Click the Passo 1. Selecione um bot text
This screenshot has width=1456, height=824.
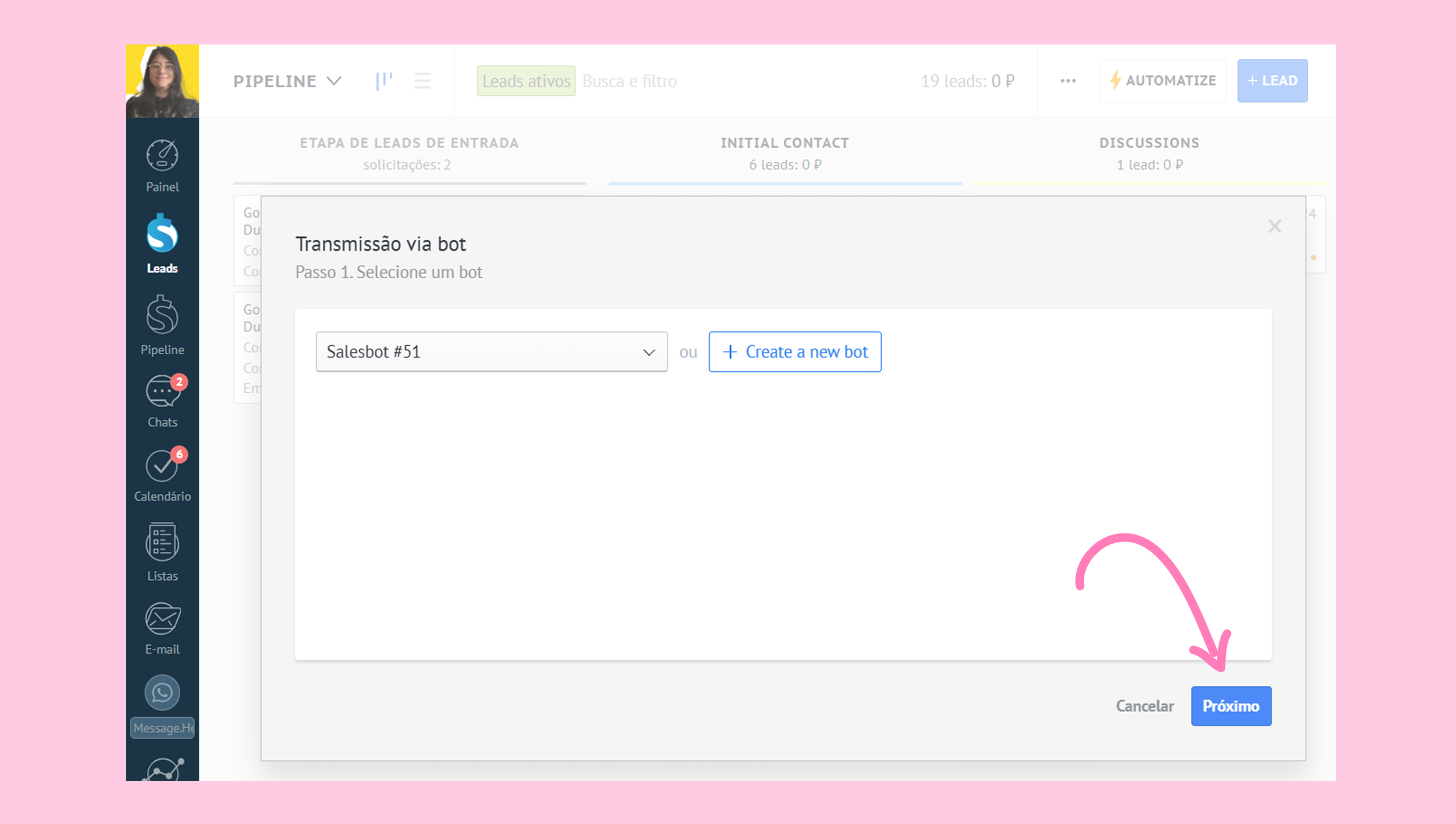pos(389,272)
